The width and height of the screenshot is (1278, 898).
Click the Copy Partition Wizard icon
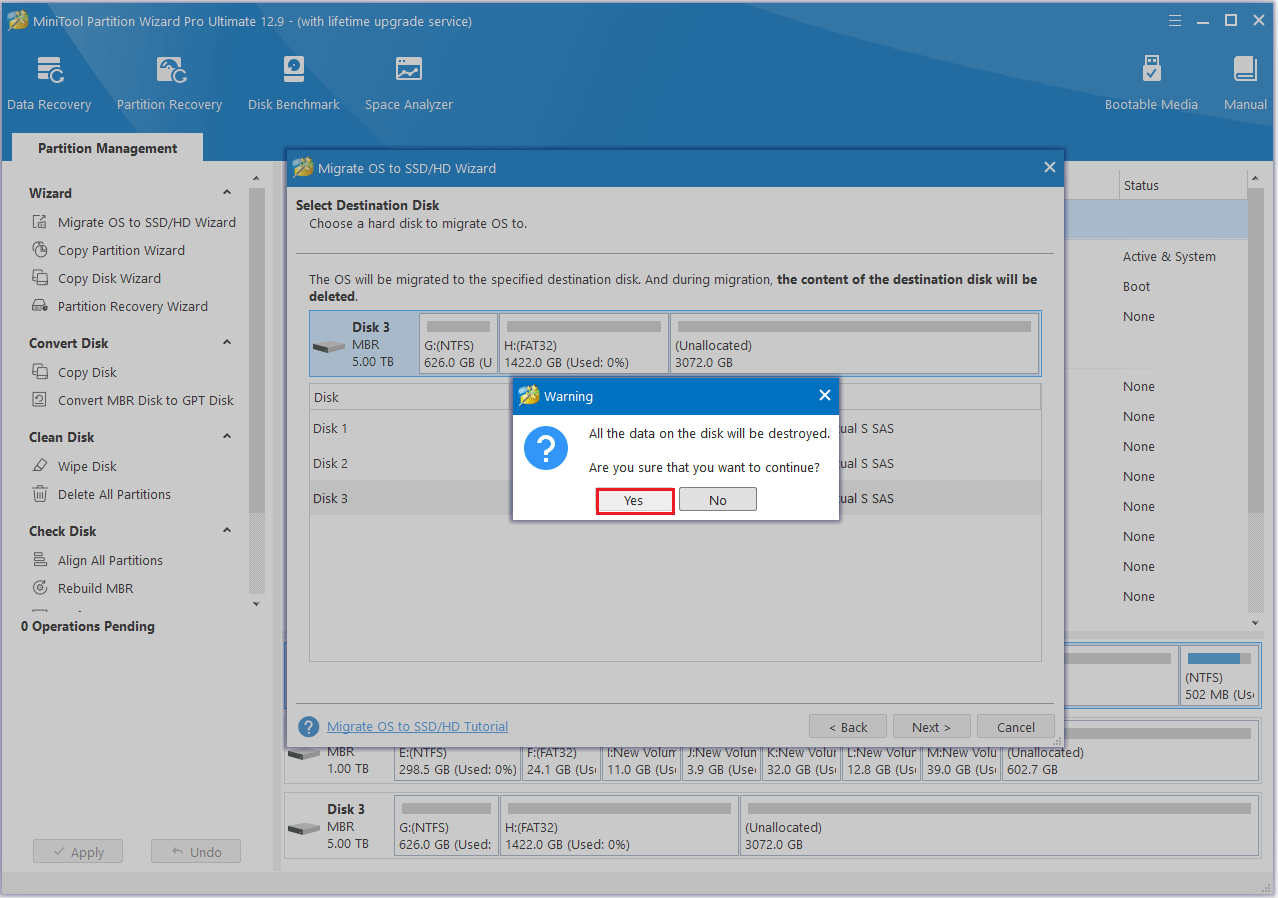point(40,250)
